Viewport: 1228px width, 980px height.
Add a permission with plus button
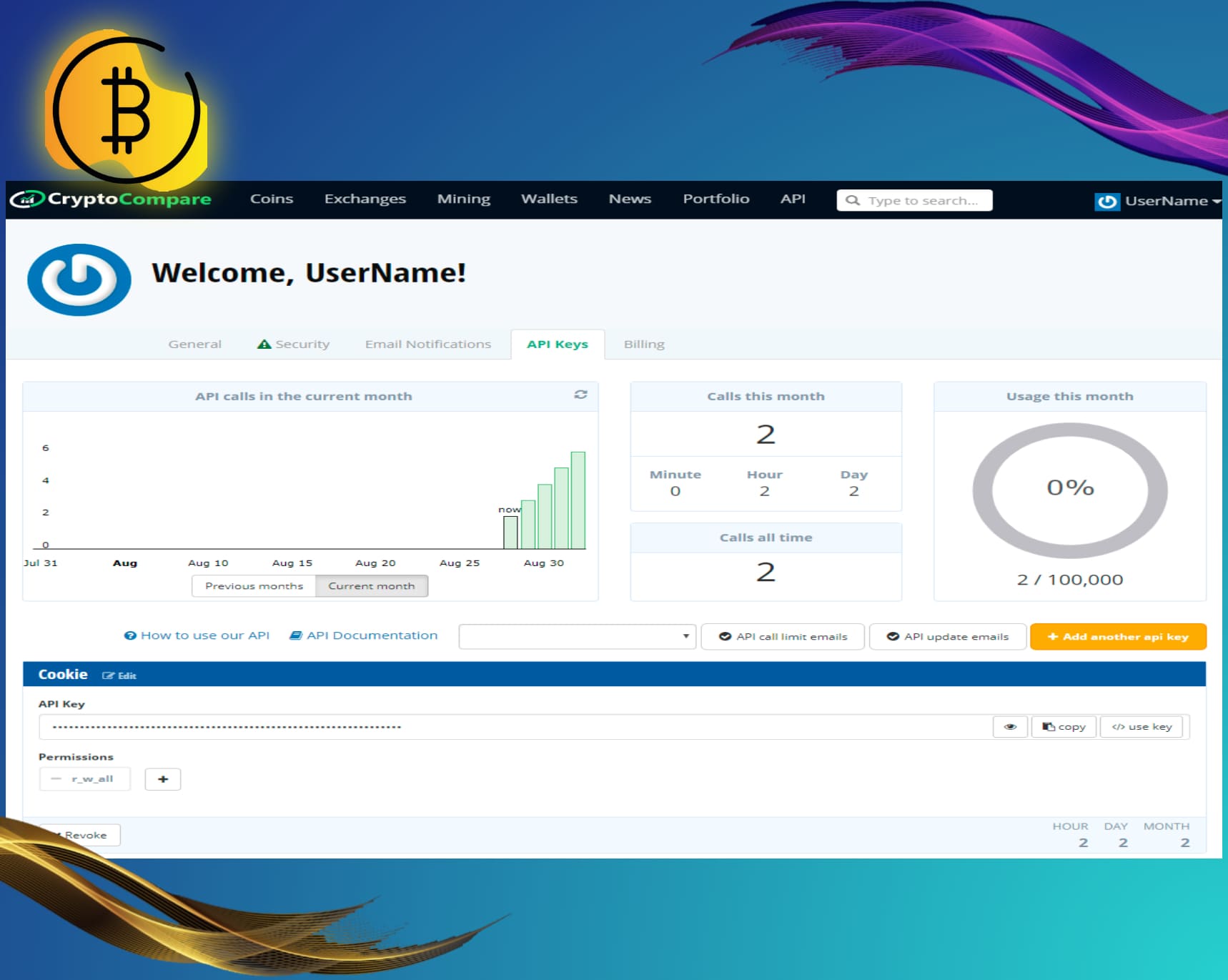tap(163, 779)
